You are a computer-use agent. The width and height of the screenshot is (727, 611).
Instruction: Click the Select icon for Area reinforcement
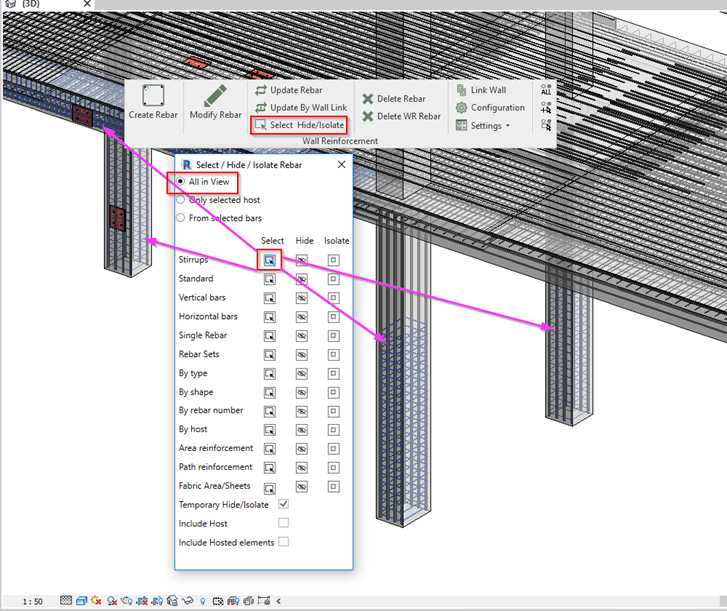click(270, 449)
